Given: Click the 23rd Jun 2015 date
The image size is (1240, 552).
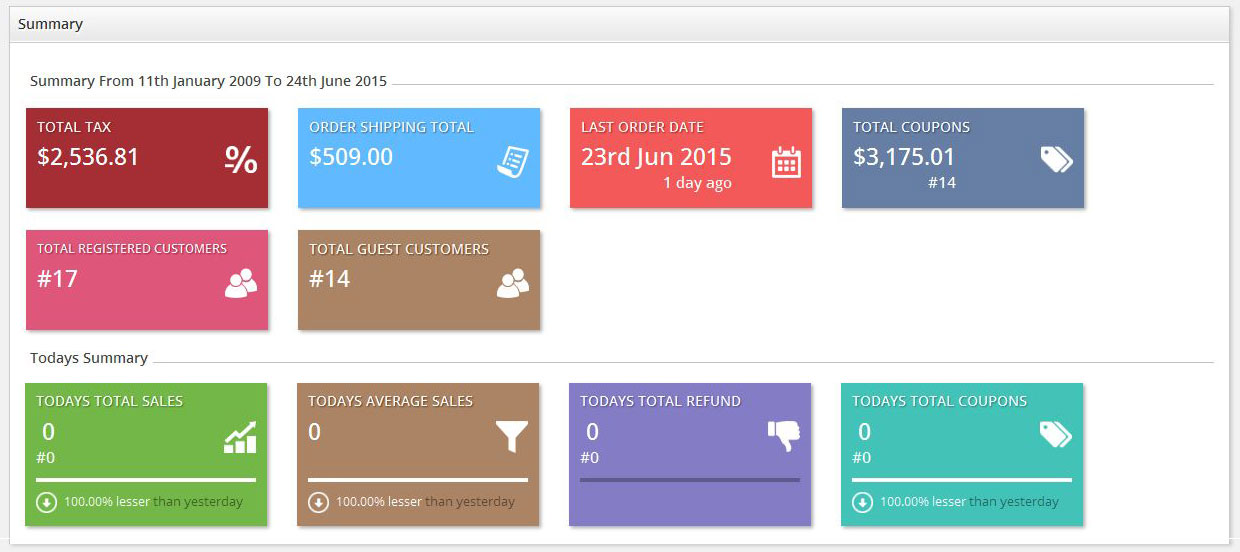Looking at the screenshot, I should [656, 157].
